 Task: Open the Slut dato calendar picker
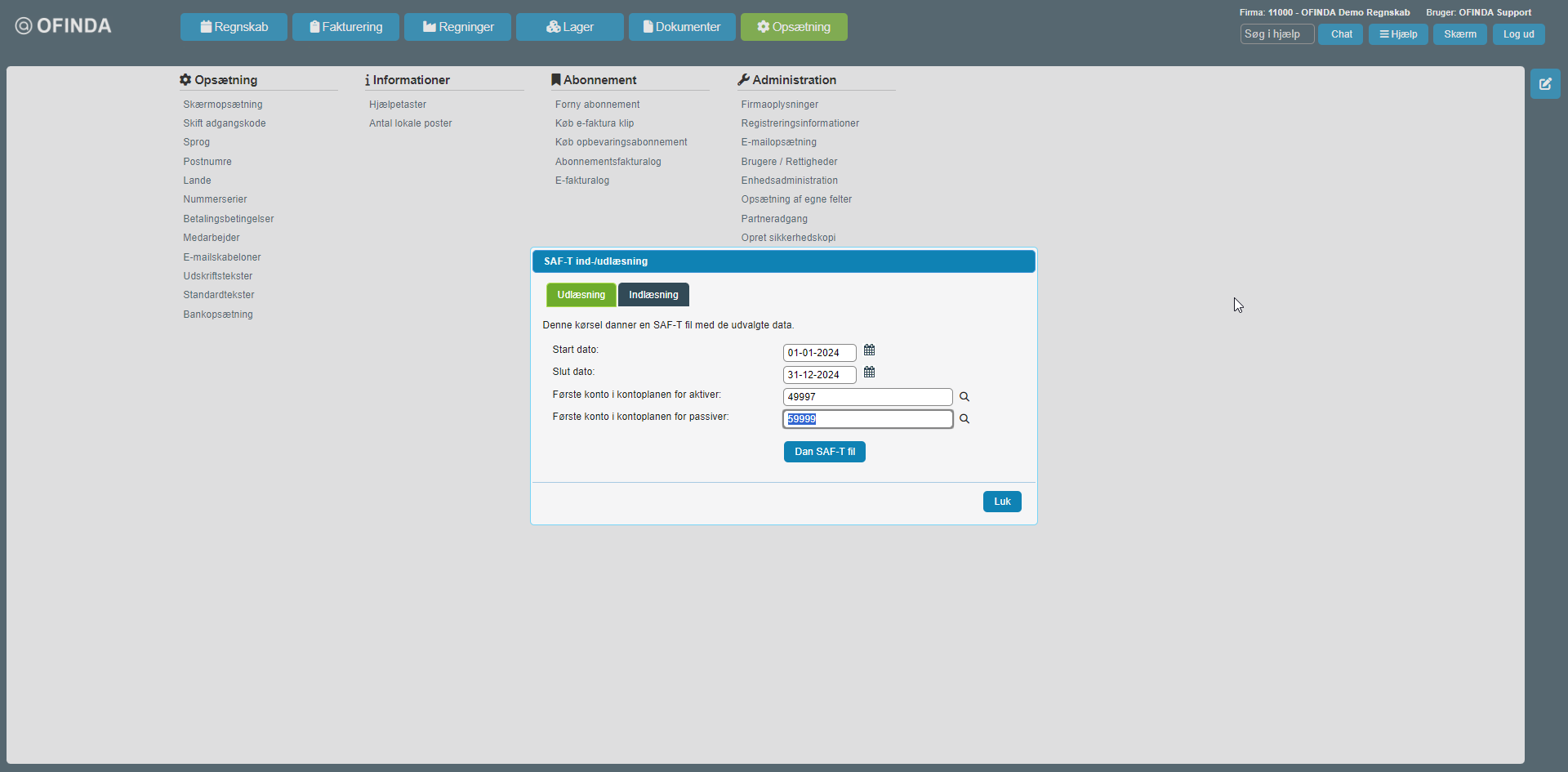(869, 373)
